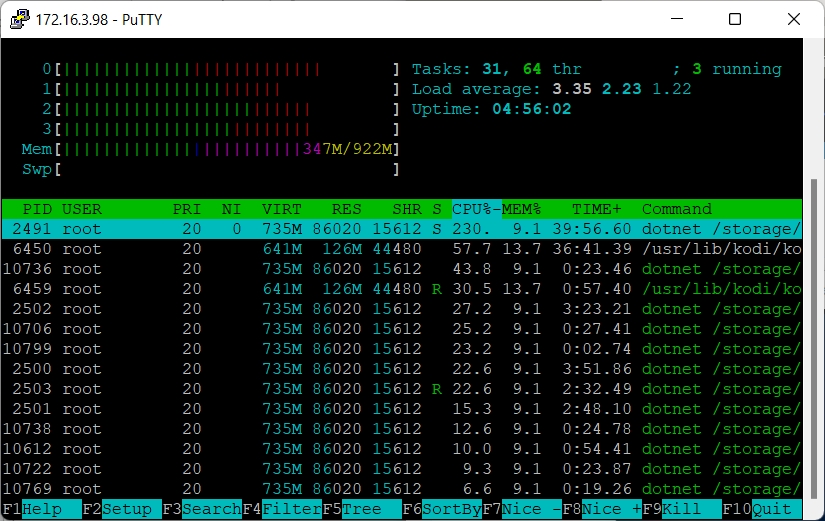Click F10 Quit to exit htop

[x=771, y=509]
